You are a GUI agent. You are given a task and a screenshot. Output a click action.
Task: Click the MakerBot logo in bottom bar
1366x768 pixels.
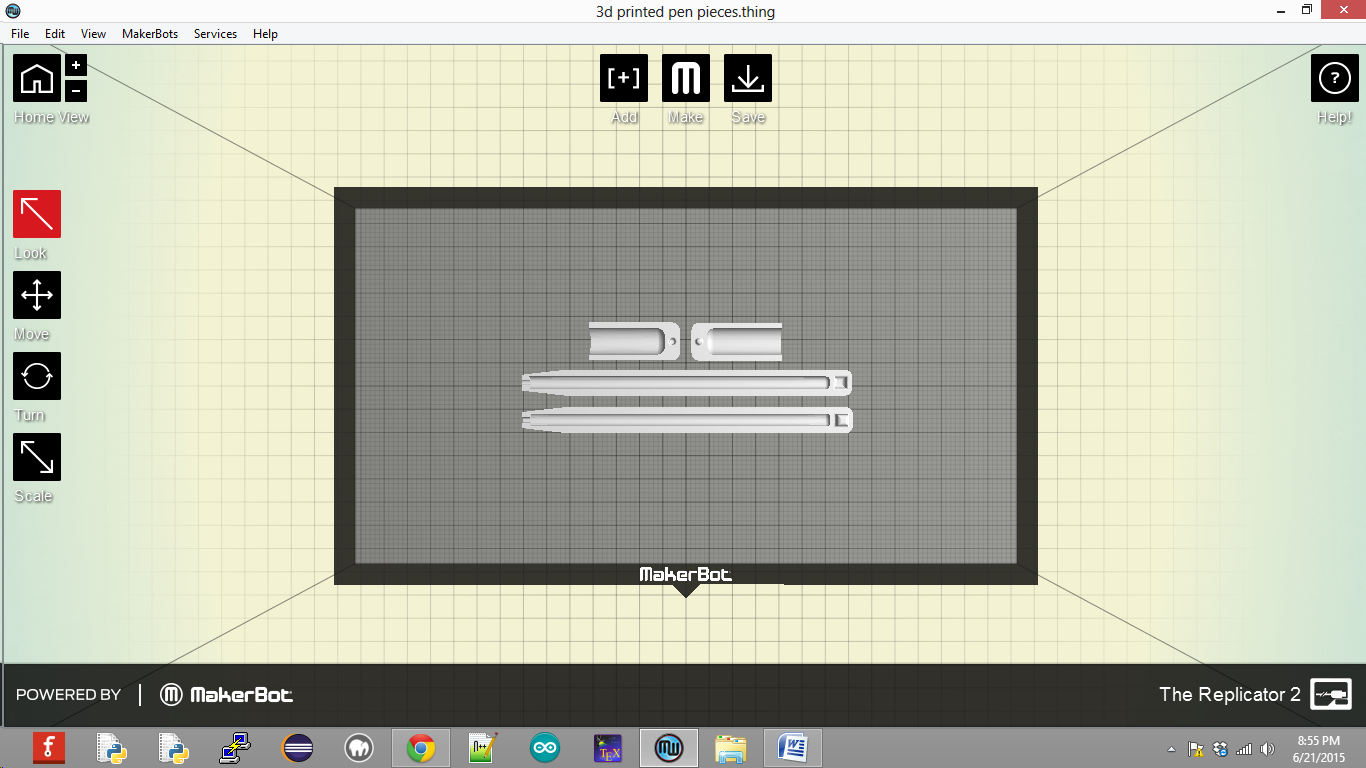(228, 694)
